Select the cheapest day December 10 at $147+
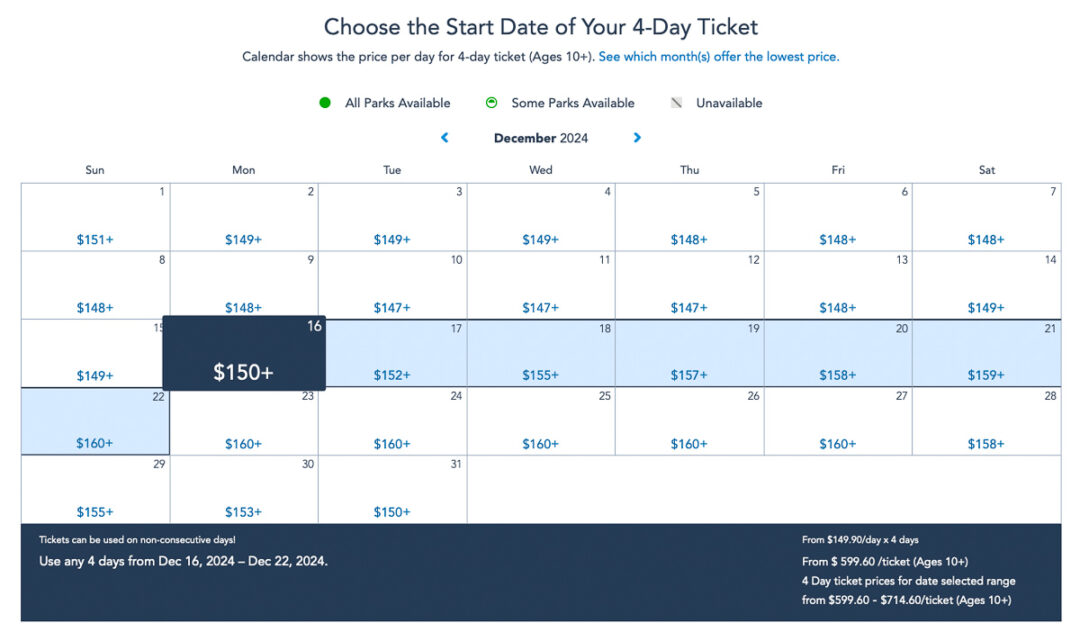1080x632 pixels. [x=392, y=284]
